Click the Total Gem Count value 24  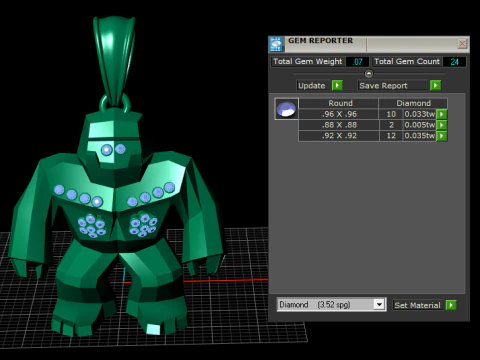[x=454, y=62]
